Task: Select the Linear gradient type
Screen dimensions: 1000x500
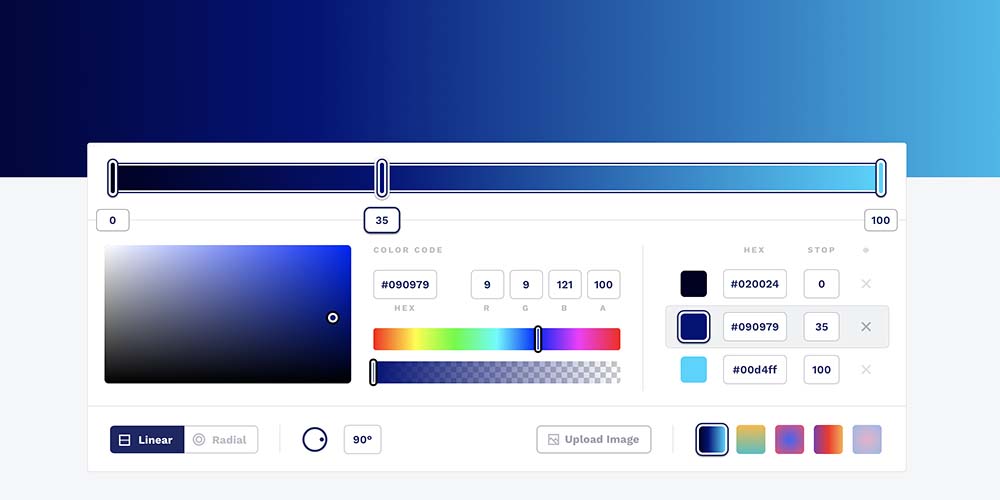Action: pyautogui.click(x=147, y=439)
